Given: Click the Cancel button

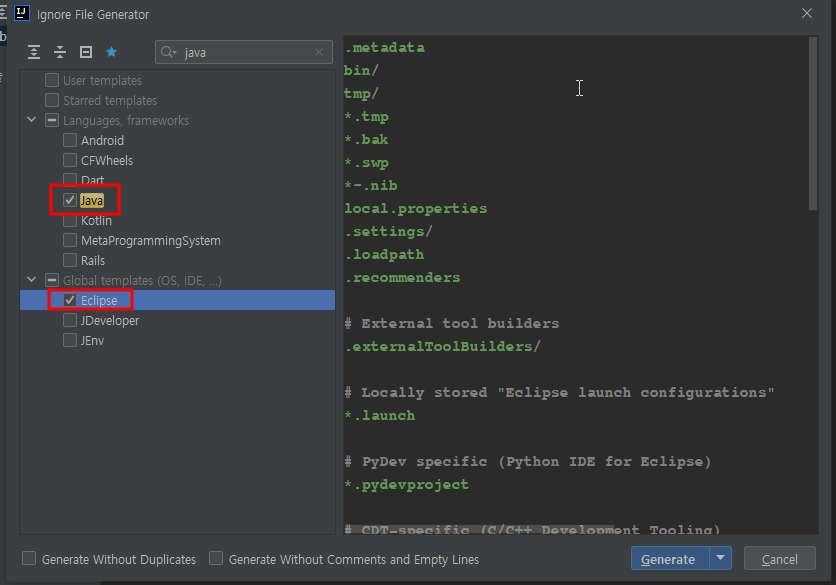Looking at the screenshot, I should pos(779,558).
